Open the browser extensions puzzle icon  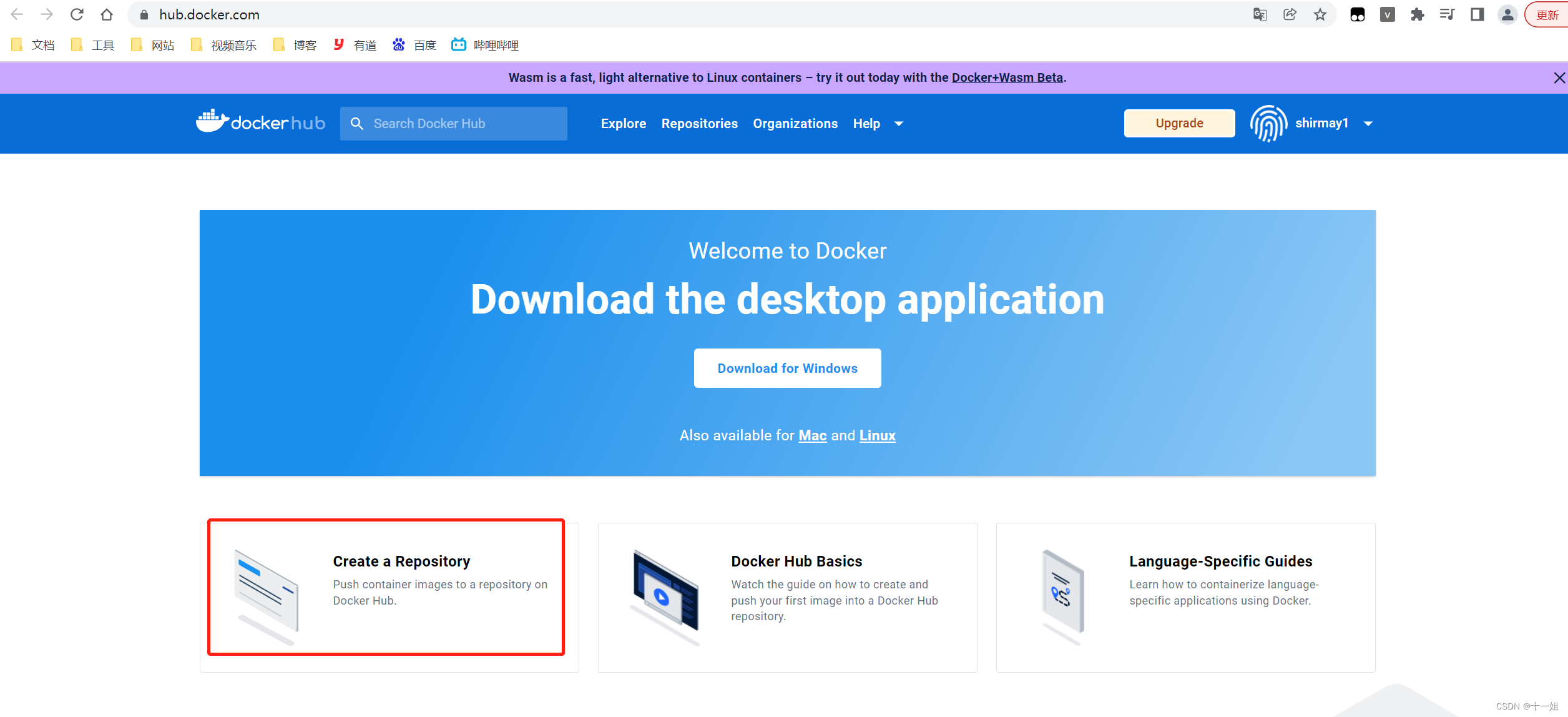tap(1417, 15)
